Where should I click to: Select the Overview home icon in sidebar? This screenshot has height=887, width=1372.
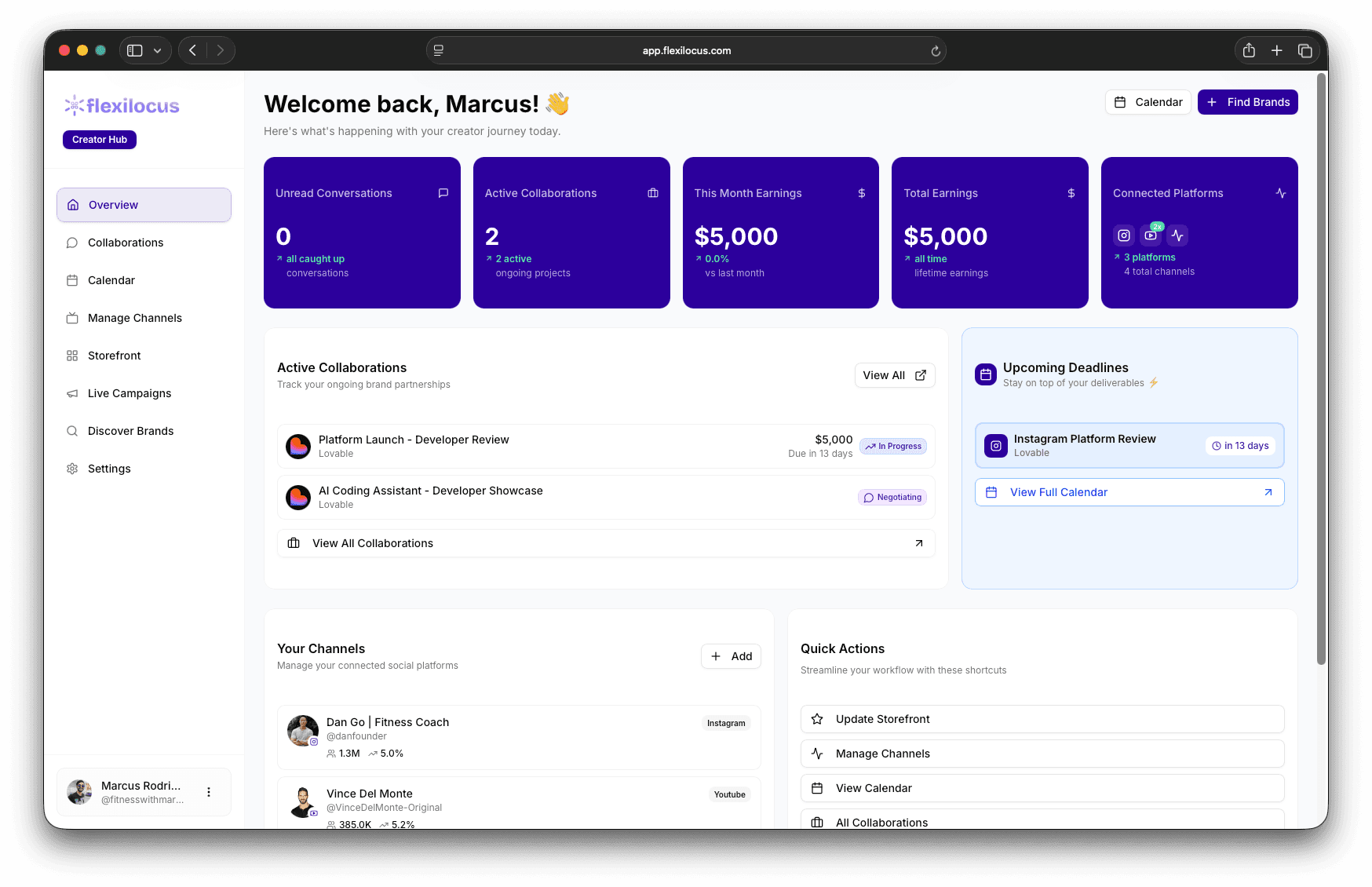(72, 204)
